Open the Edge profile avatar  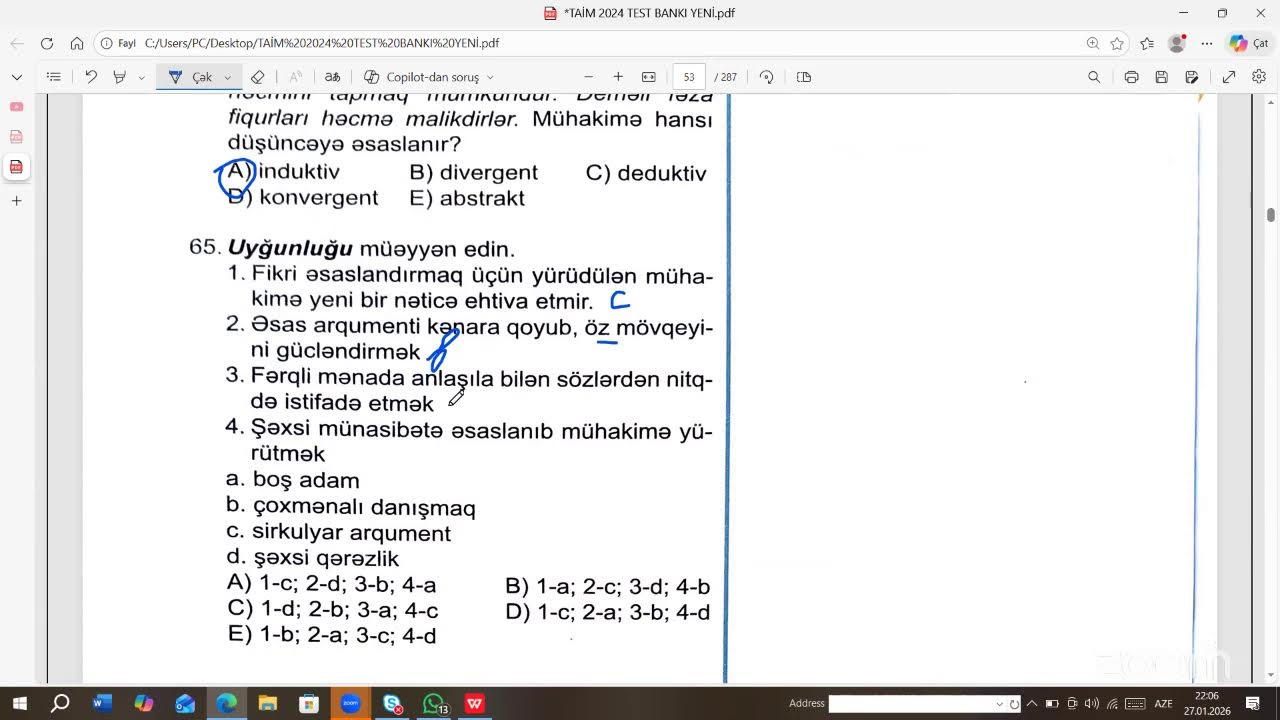[x=1177, y=43]
